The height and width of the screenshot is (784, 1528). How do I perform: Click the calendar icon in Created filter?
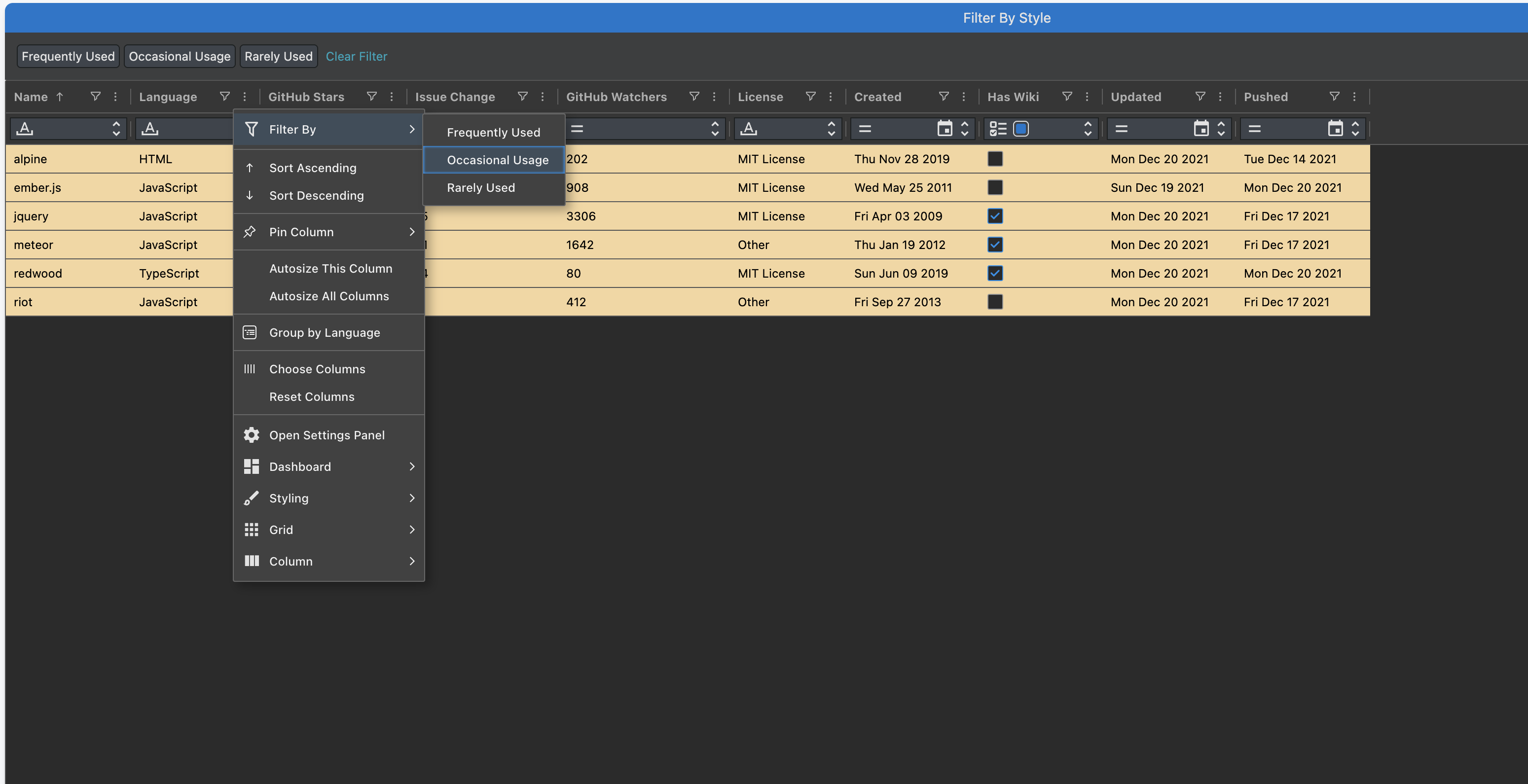click(945, 129)
